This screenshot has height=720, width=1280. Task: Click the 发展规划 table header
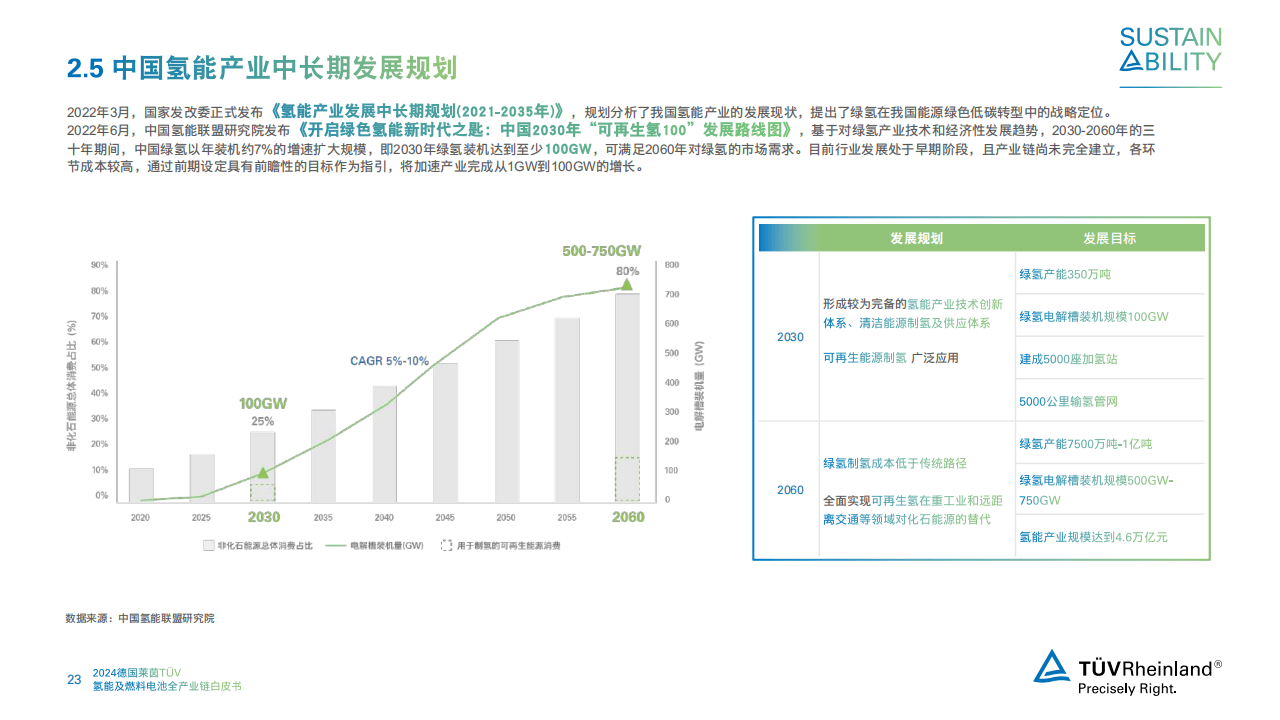click(x=916, y=238)
